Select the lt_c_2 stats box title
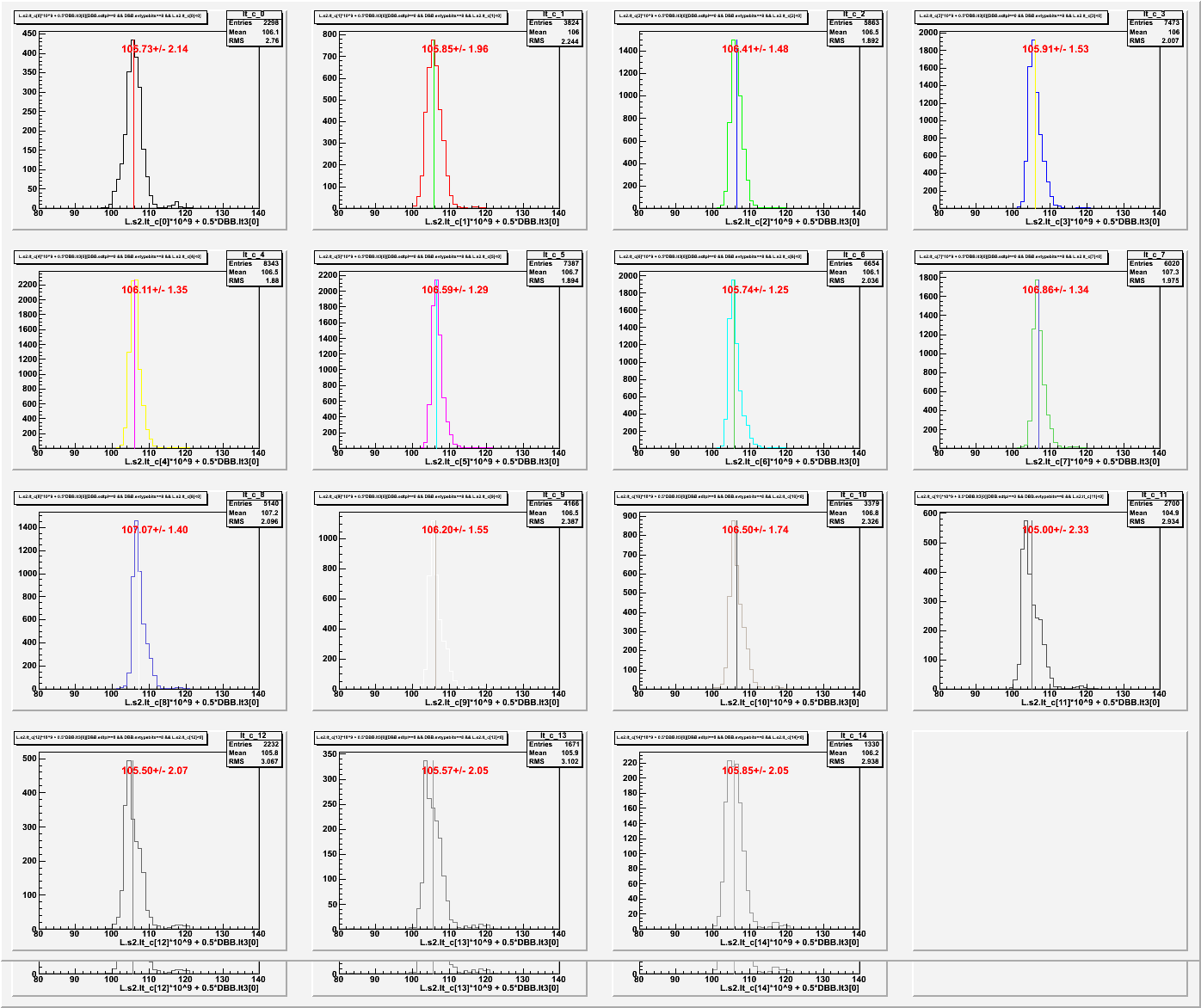Viewport: 1201px width, 1008px height. [x=854, y=14]
